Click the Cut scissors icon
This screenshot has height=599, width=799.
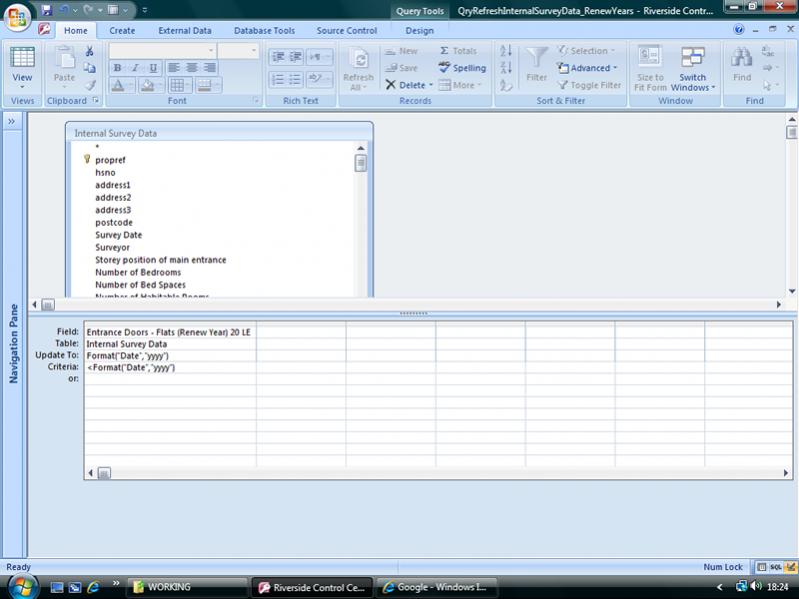point(90,51)
